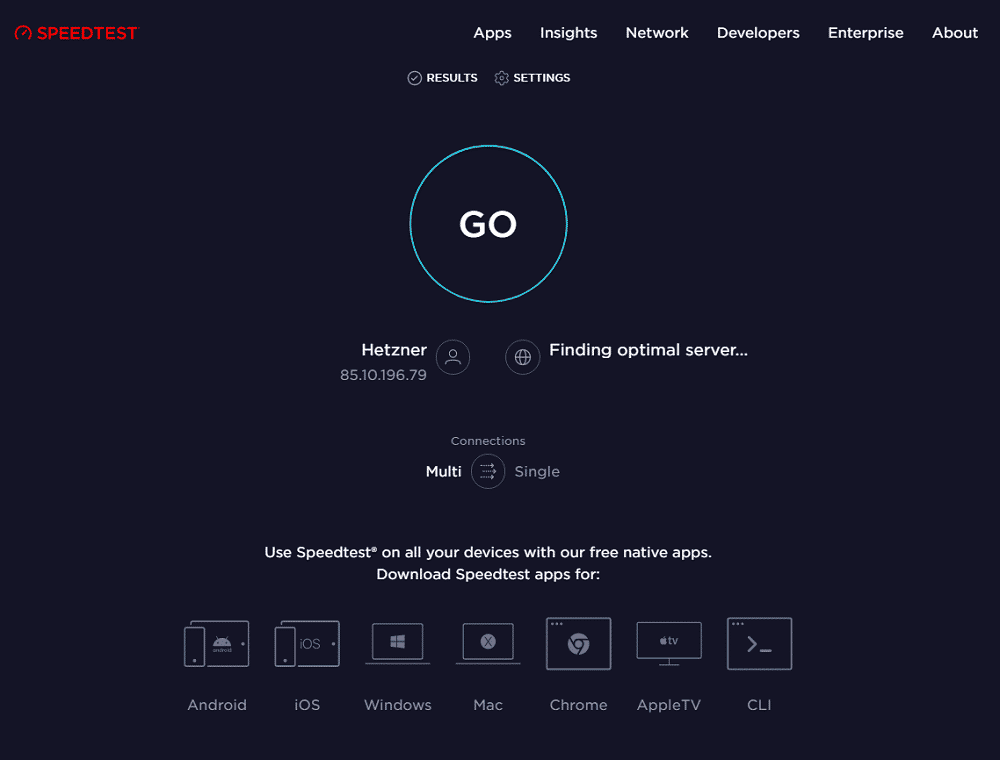Viewport: 1000px width, 760px height.
Task: Select the iOS app download icon
Action: [x=306, y=643]
